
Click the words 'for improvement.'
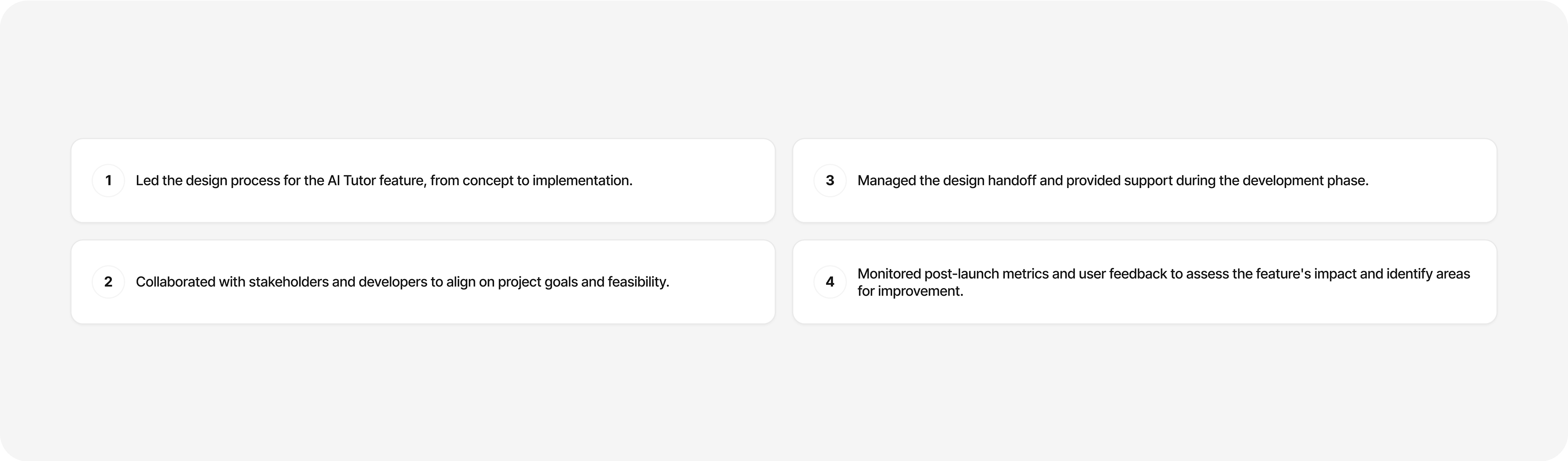pyautogui.click(x=911, y=291)
